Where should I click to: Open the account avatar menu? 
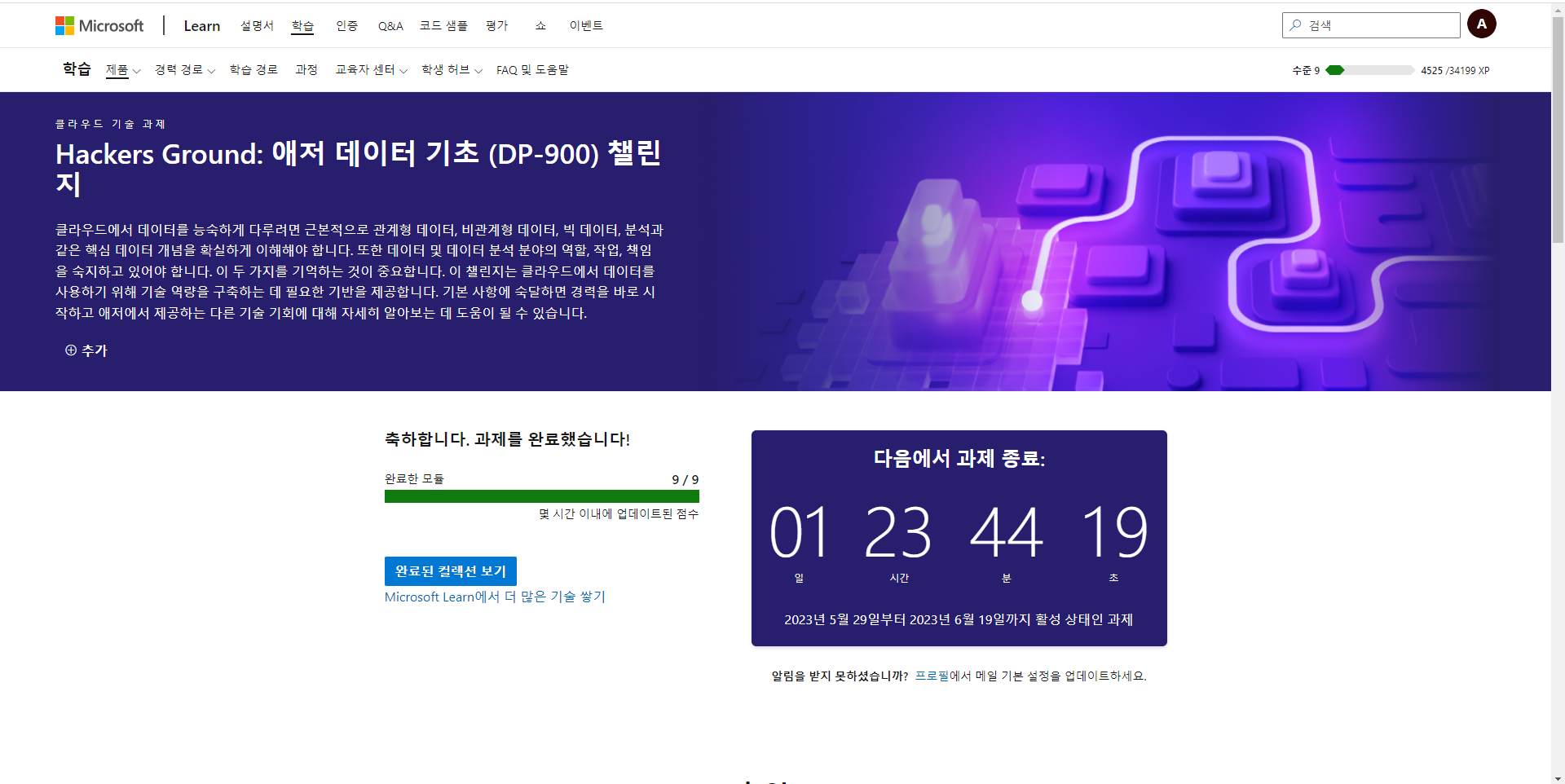1481,24
